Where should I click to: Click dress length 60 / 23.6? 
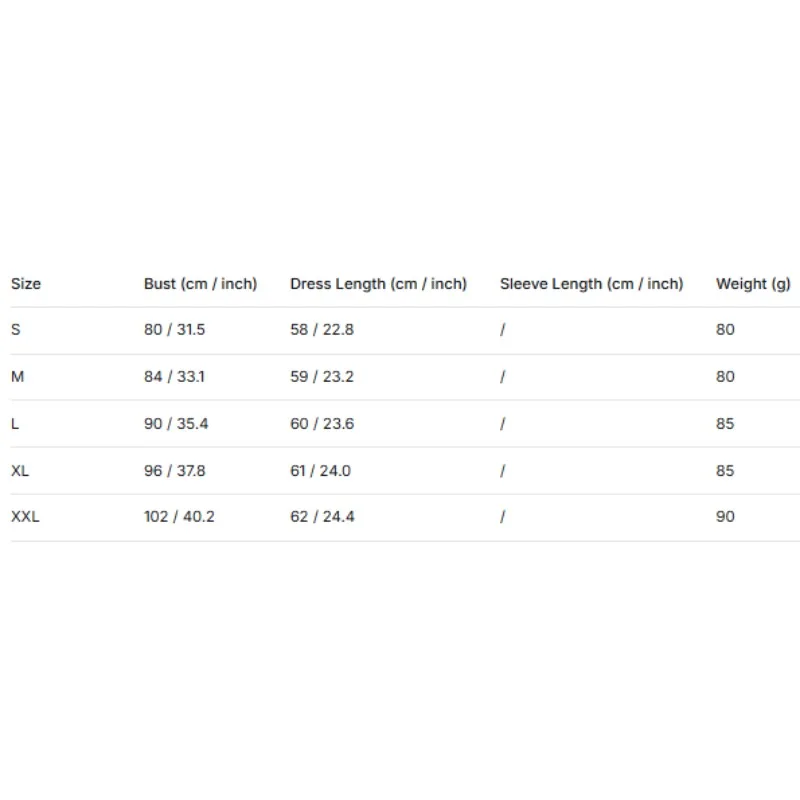(x=322, y=423)
